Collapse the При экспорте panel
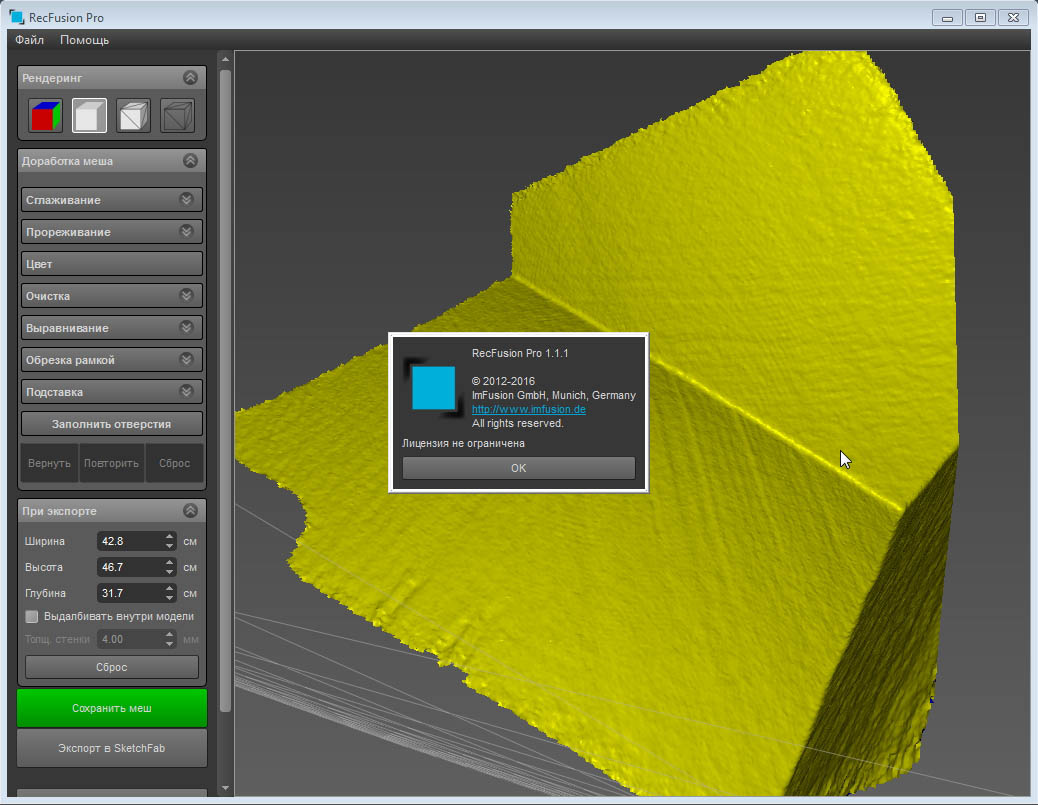Viewport: 1038px width, 805px height. coord(190,511)
